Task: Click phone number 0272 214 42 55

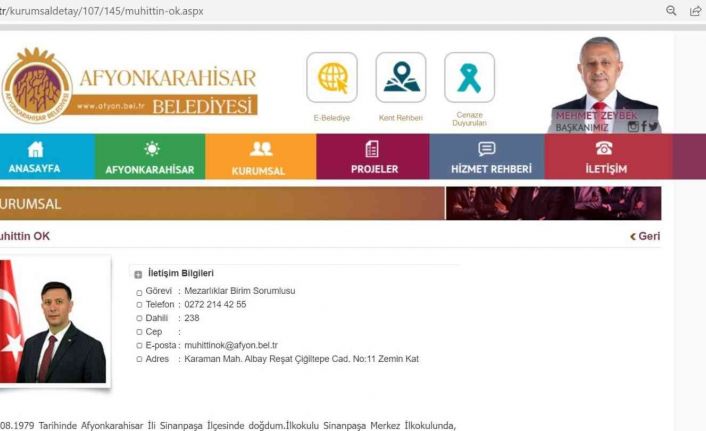Action: 215,305
